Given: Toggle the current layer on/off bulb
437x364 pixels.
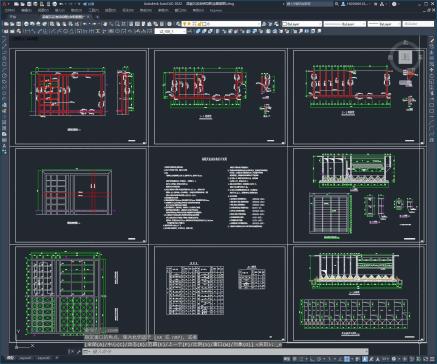Looking at the screenshot, I should pos(184,24).
